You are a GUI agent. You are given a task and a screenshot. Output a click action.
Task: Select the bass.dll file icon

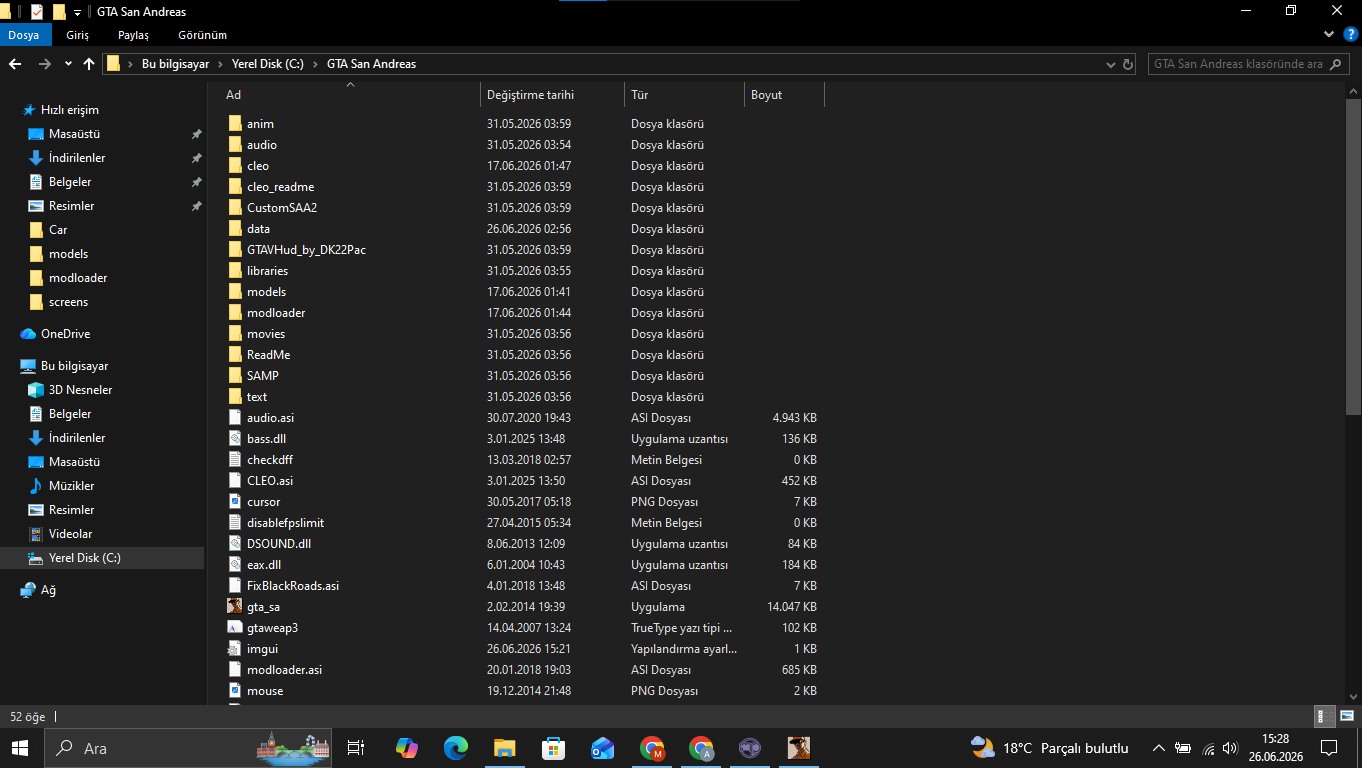[x=235, y=439]
